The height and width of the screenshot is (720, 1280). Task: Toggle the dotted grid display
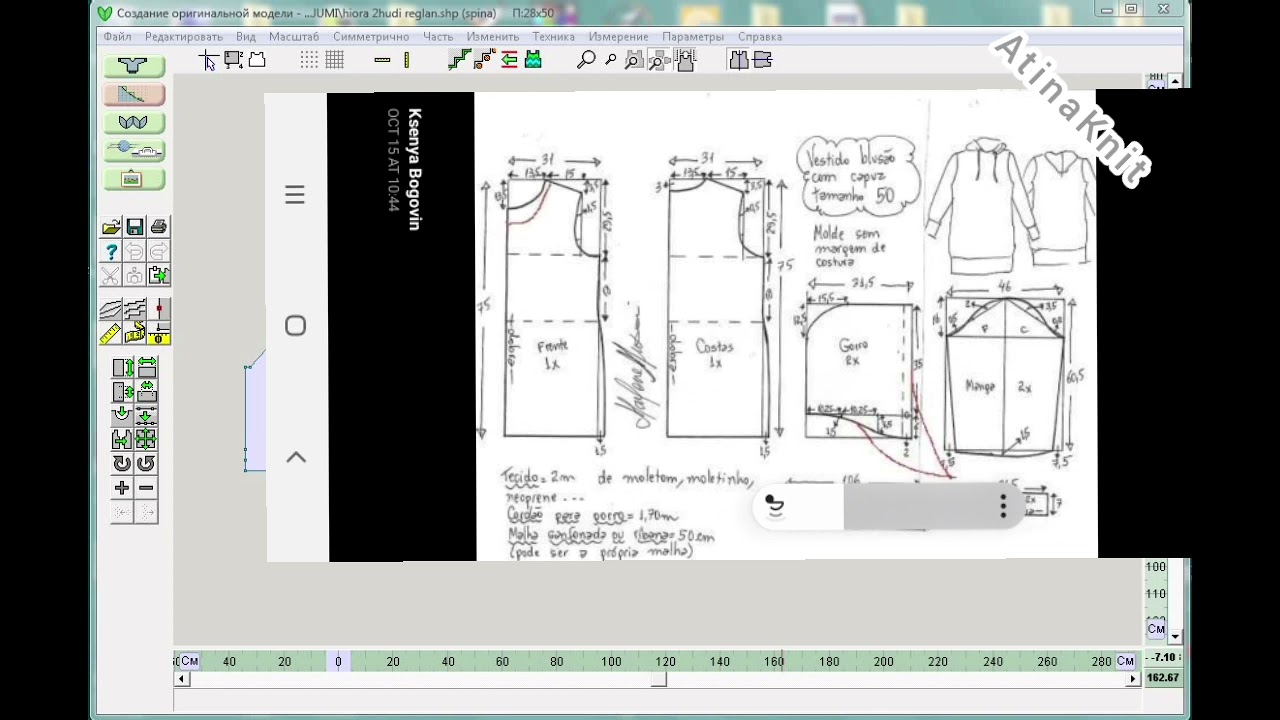pos(309,61)
